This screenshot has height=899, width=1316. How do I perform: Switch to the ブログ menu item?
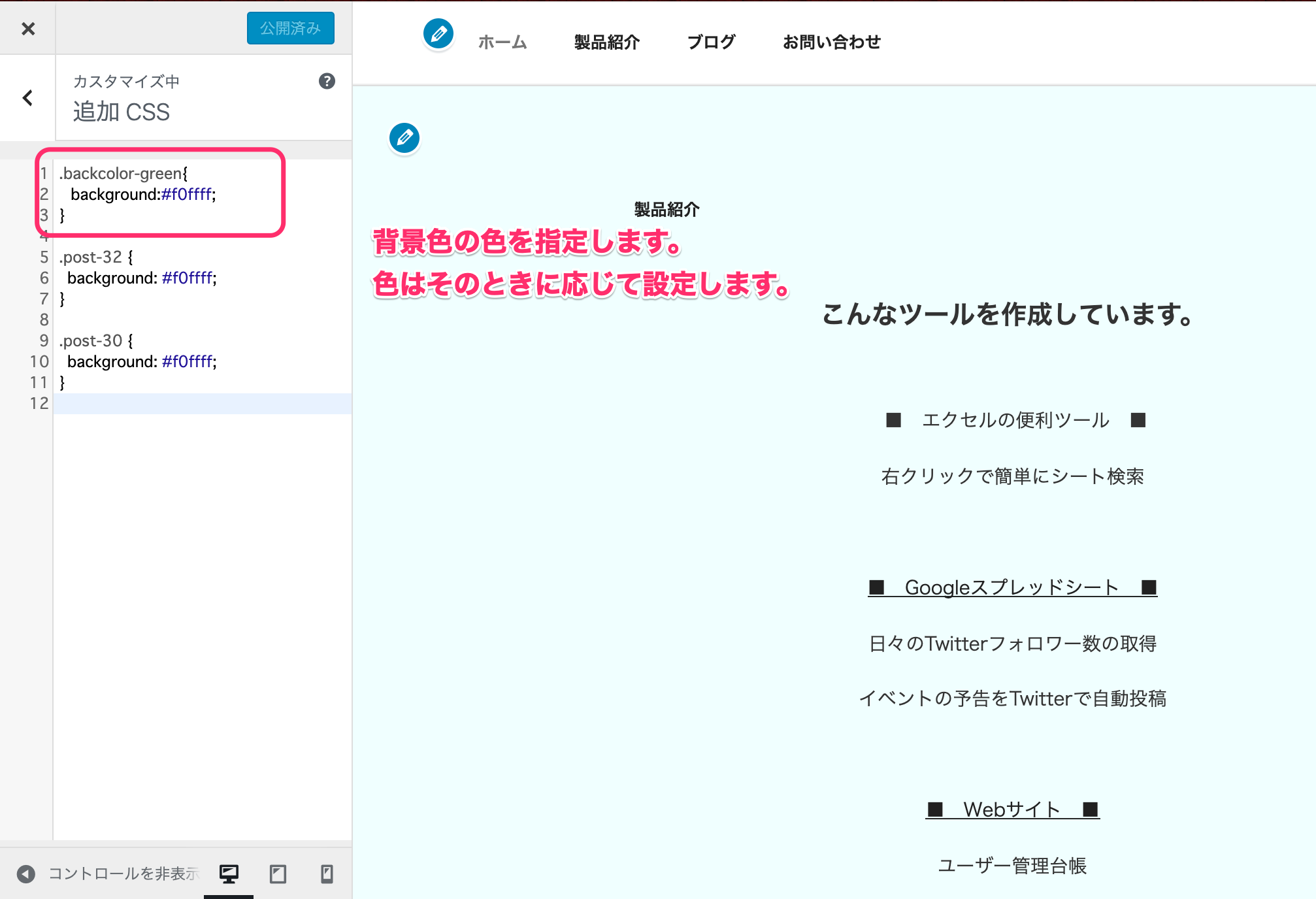[711, 42]
